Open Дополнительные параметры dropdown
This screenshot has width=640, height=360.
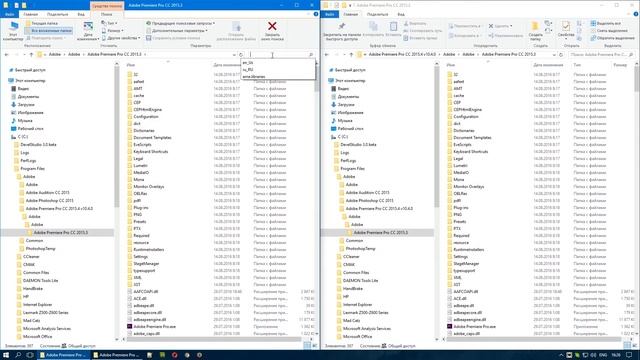point(177,31)
